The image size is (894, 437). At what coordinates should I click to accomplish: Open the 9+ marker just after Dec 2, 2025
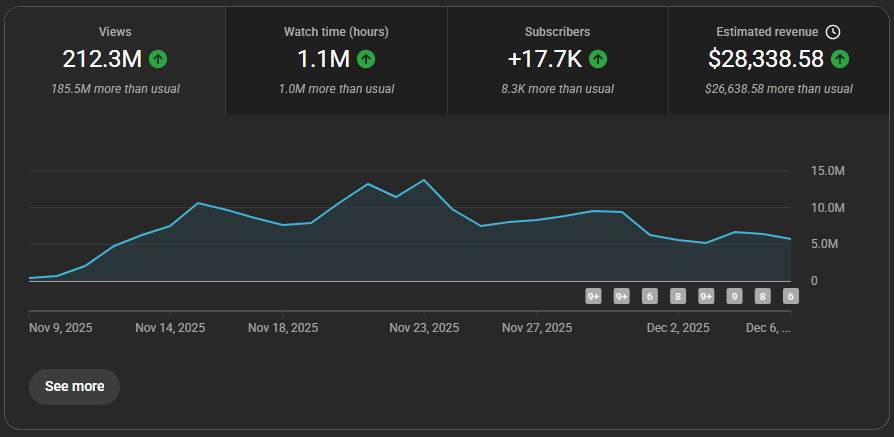[706, 297]
